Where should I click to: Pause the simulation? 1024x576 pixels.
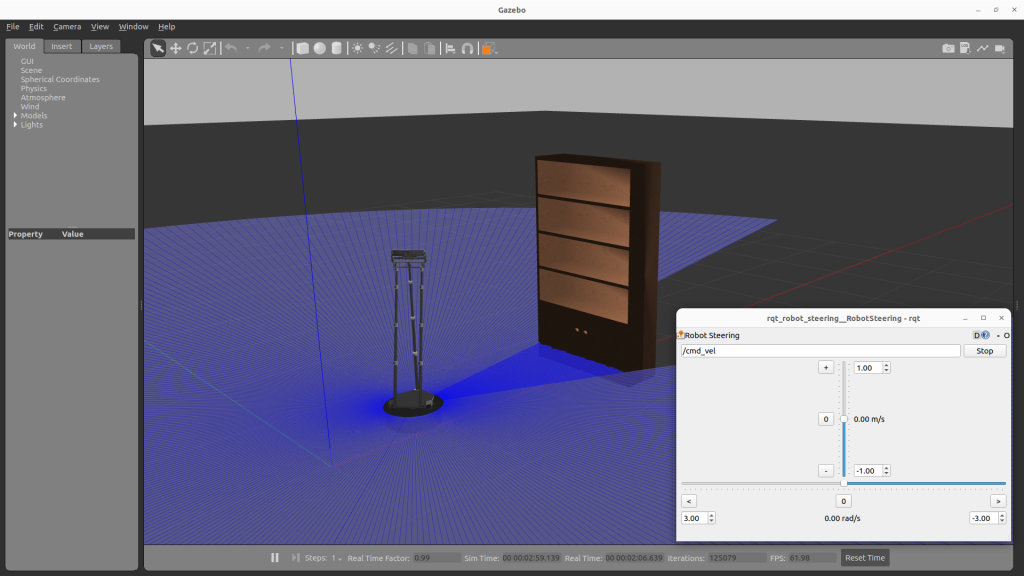click(275, 558)
